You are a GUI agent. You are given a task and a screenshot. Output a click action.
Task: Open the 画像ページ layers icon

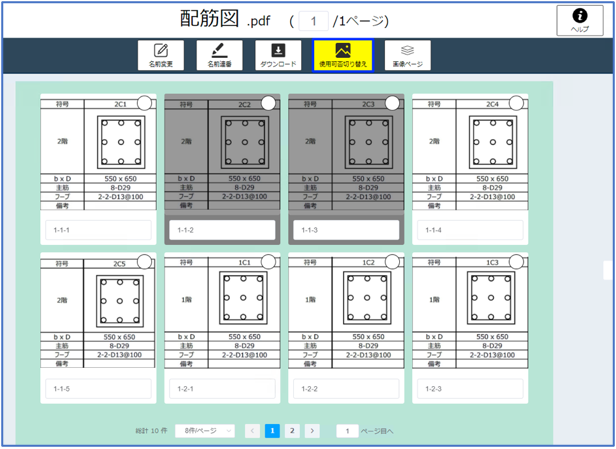tap(407, 56)
